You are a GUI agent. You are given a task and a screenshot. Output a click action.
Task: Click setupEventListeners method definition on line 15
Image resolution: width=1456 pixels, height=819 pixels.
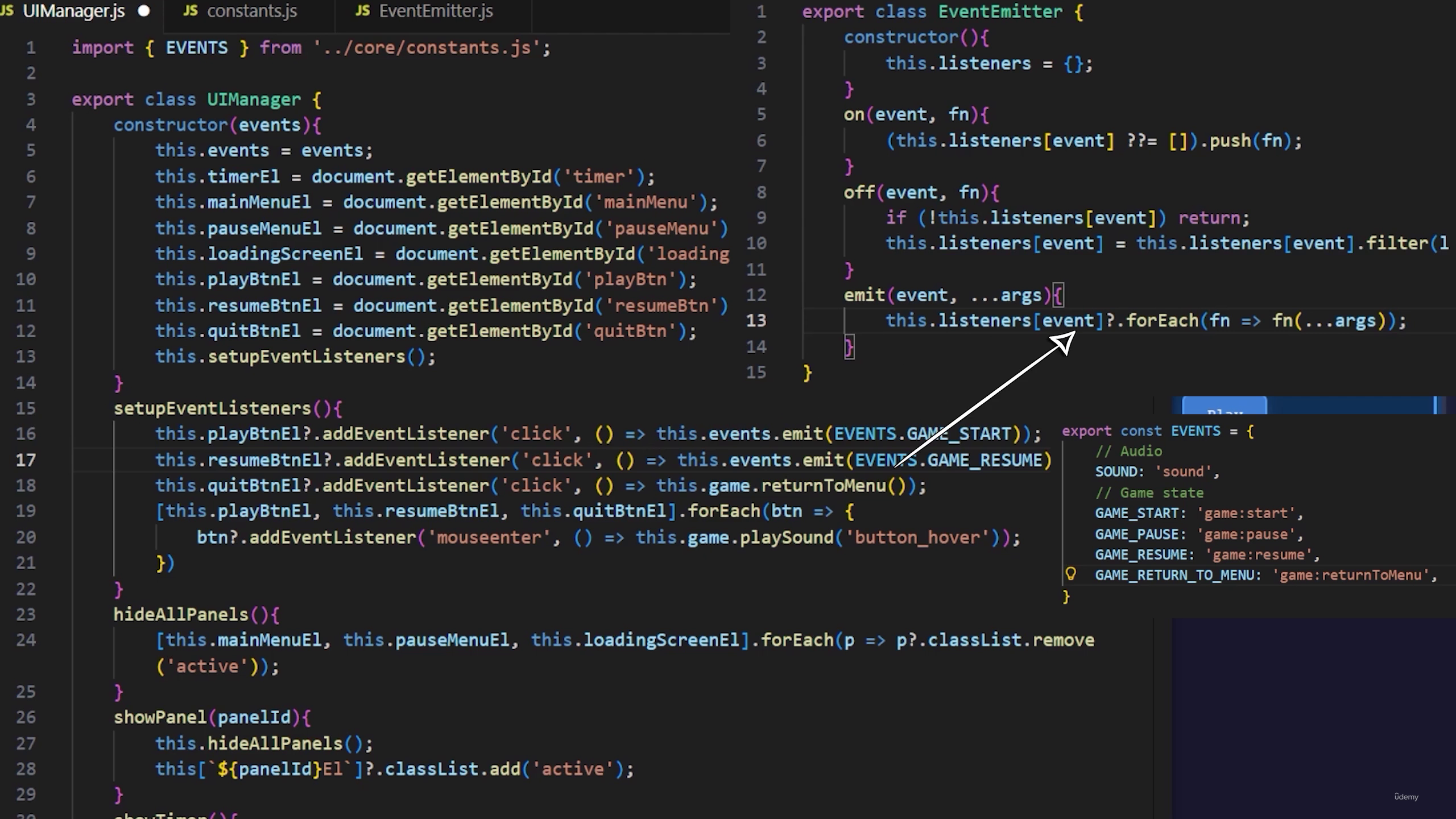pyautogui.click(x=212, y=408)
